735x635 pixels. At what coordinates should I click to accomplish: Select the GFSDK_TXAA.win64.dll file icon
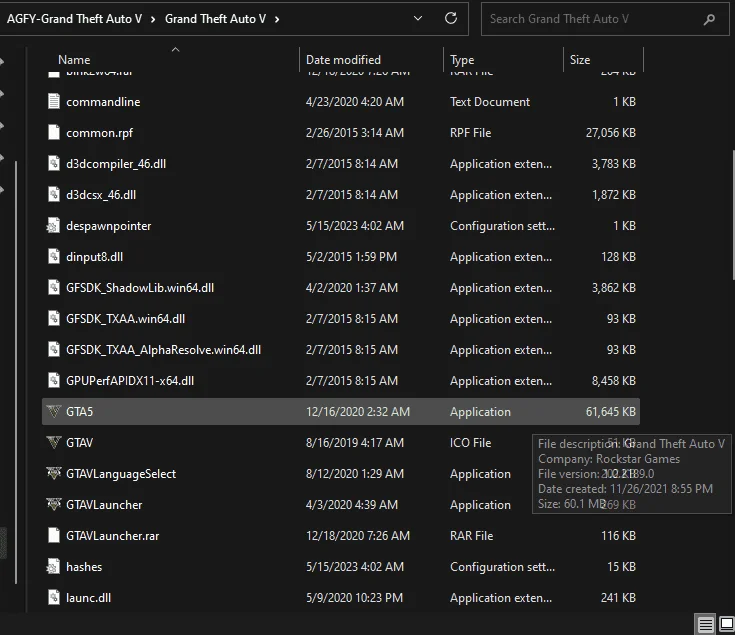pos(54,318)
